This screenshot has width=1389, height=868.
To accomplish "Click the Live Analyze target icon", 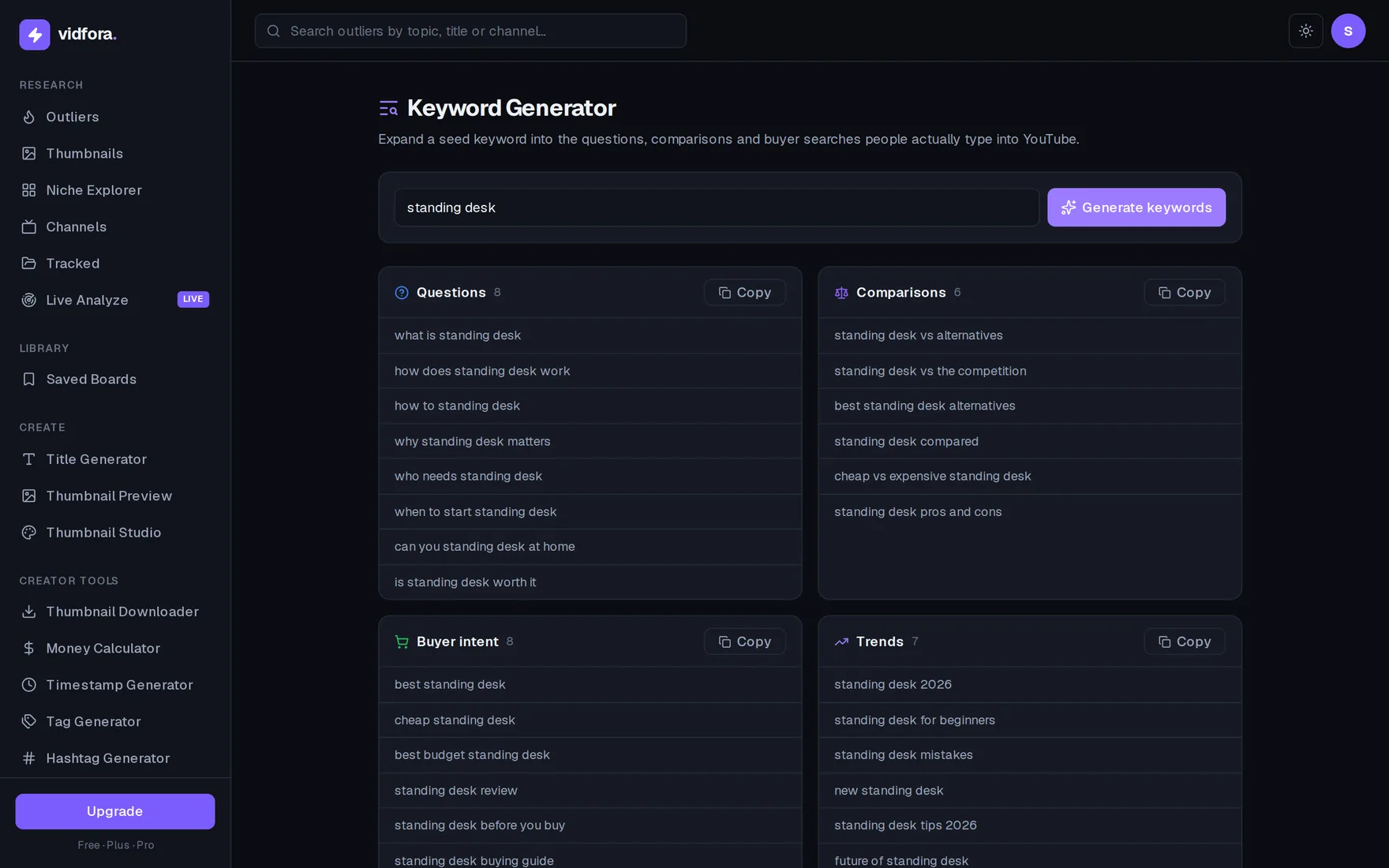I will (x=29, y=300).
